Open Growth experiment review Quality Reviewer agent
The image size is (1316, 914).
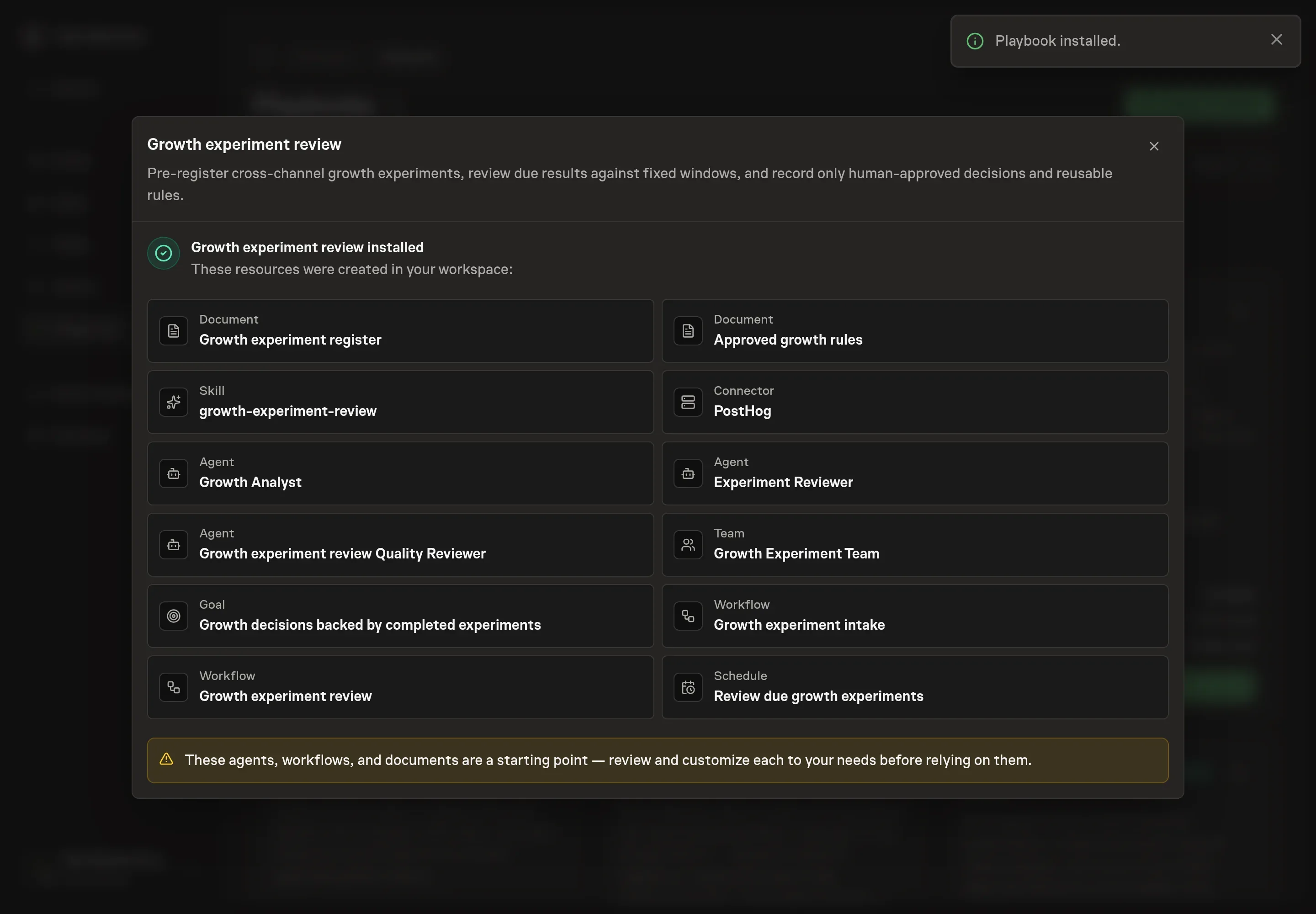coord(400,545)
